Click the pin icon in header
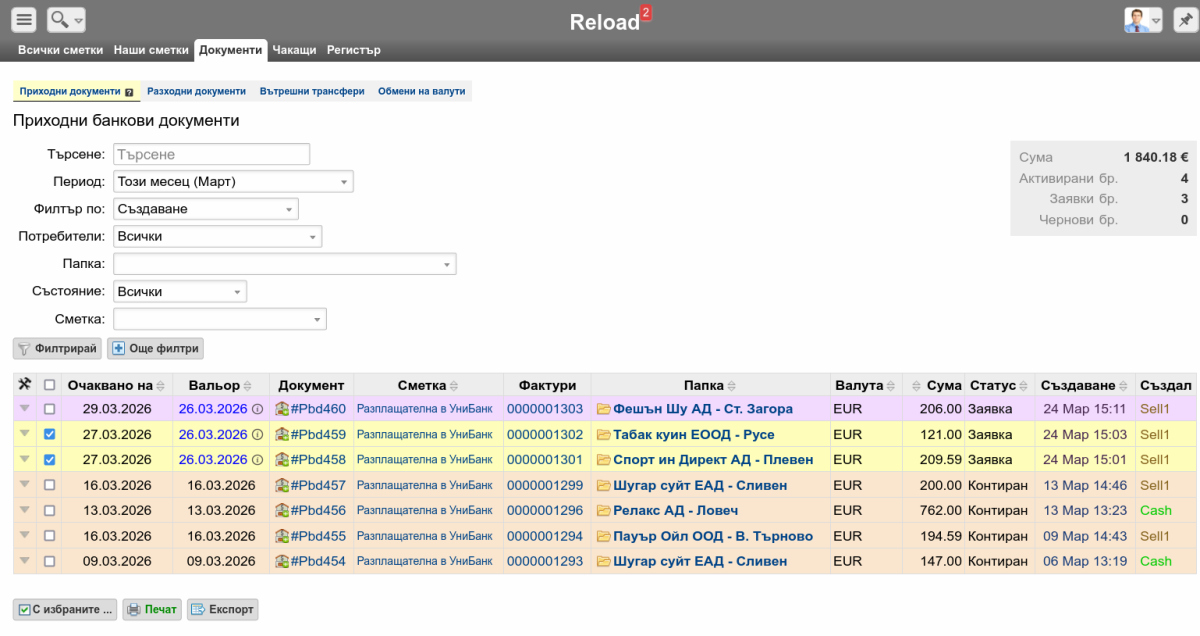The width and height of the screenshot is (1200, 636). coord(1185,20)
